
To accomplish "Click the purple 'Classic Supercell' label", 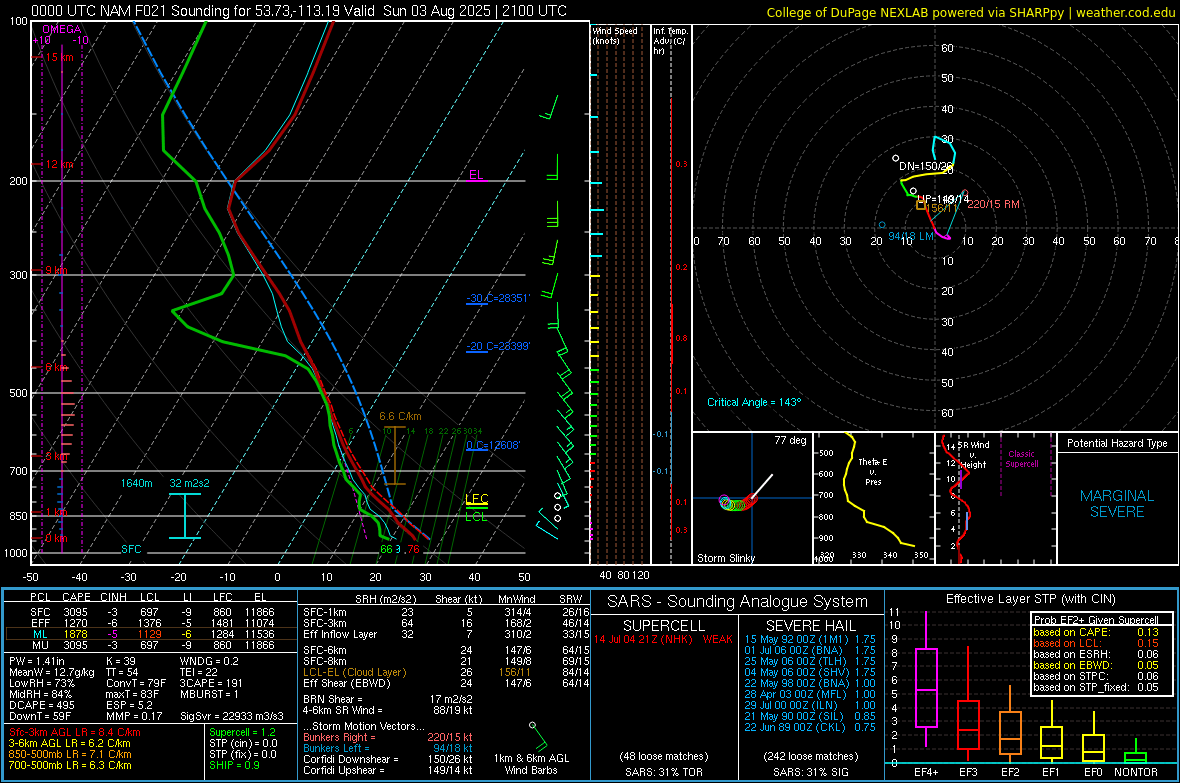I will coord(1021,459).
